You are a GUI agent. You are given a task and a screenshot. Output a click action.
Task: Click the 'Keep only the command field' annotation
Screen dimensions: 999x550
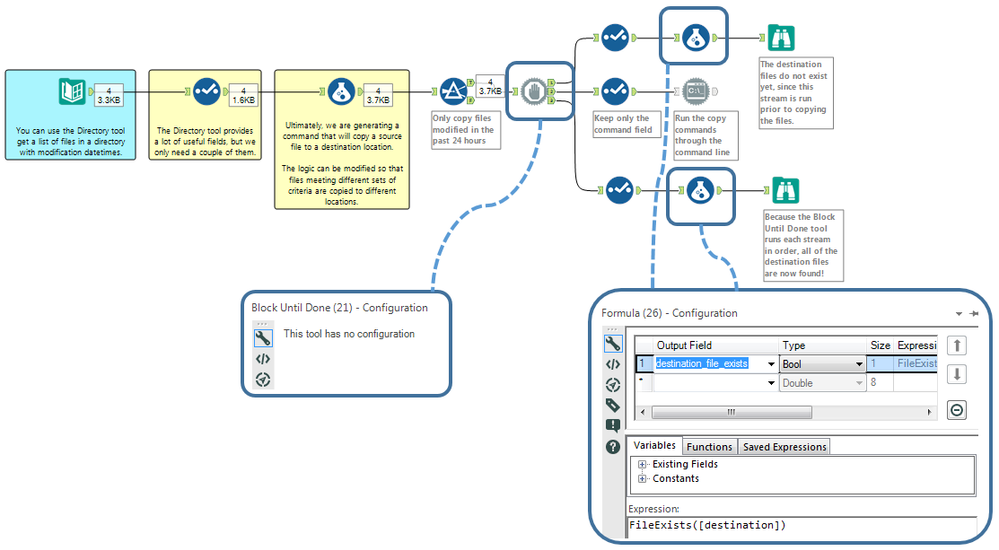(626, 124)
